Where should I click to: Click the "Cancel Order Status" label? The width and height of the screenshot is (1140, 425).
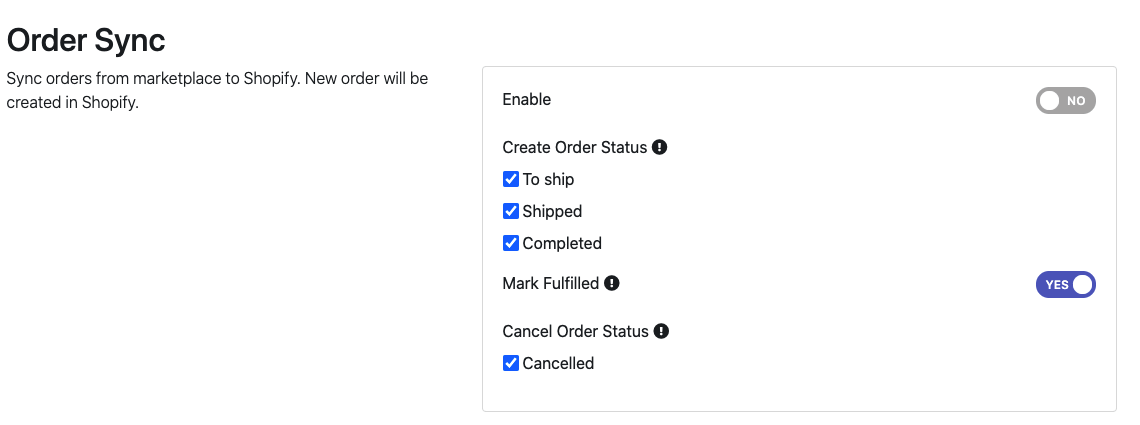575,331
